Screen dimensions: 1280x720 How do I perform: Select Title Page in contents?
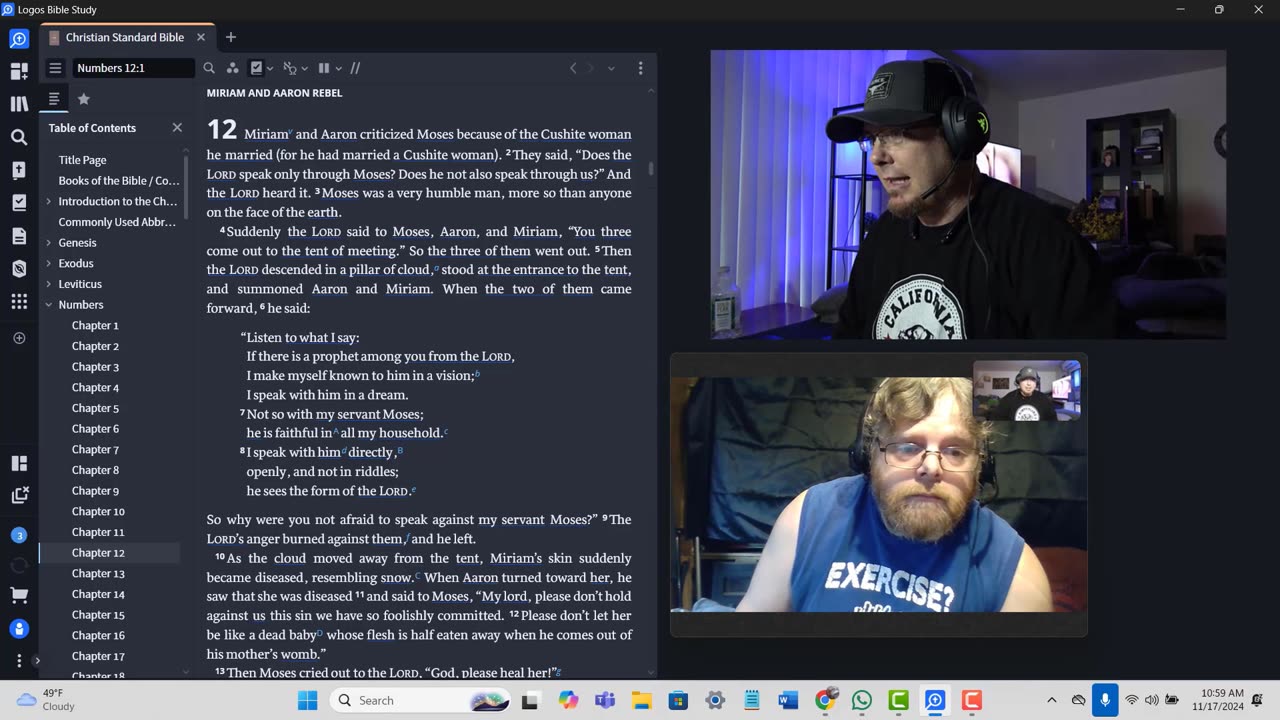point(82,160)
